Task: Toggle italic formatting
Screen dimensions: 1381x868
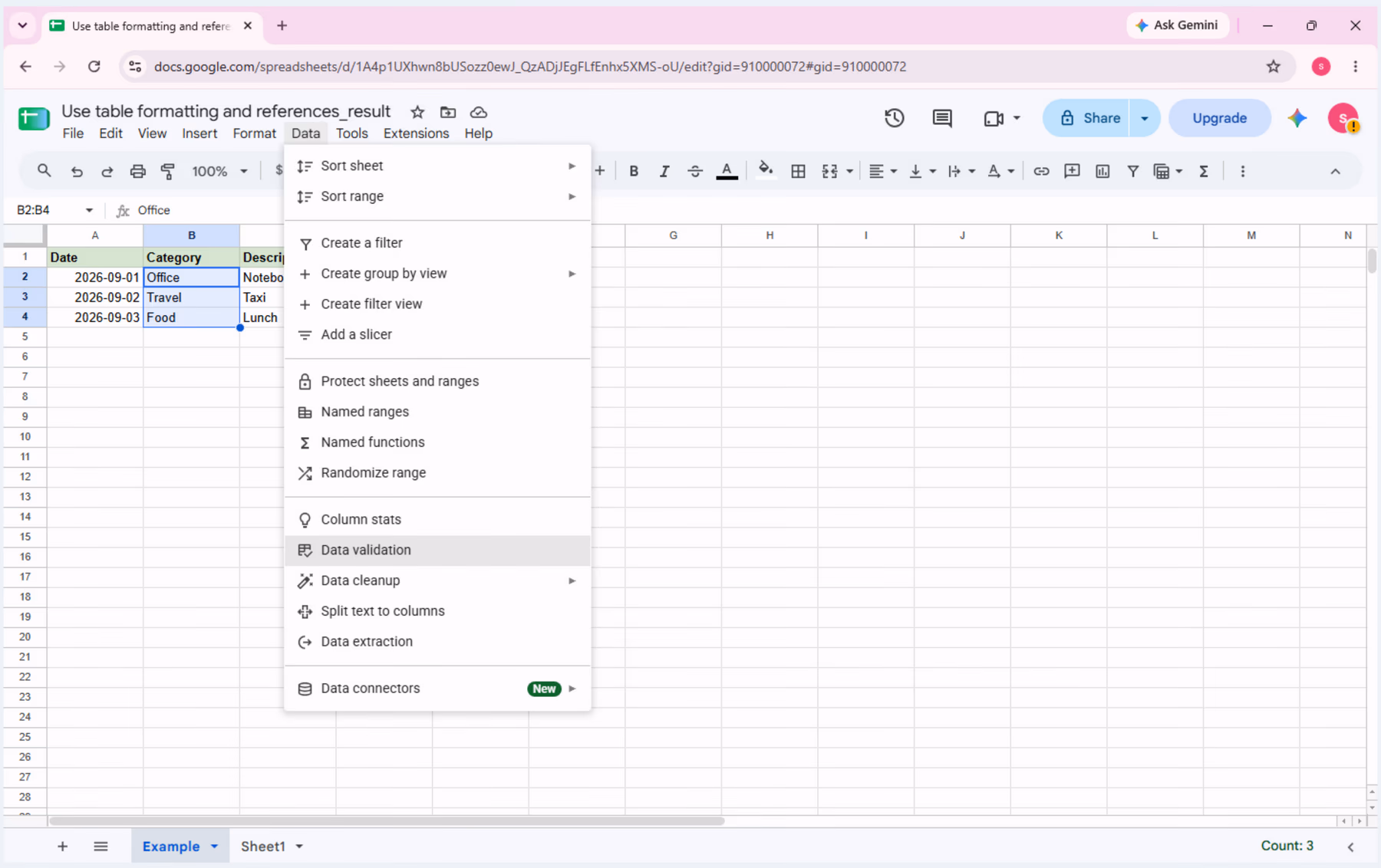Action: (664, 171)
